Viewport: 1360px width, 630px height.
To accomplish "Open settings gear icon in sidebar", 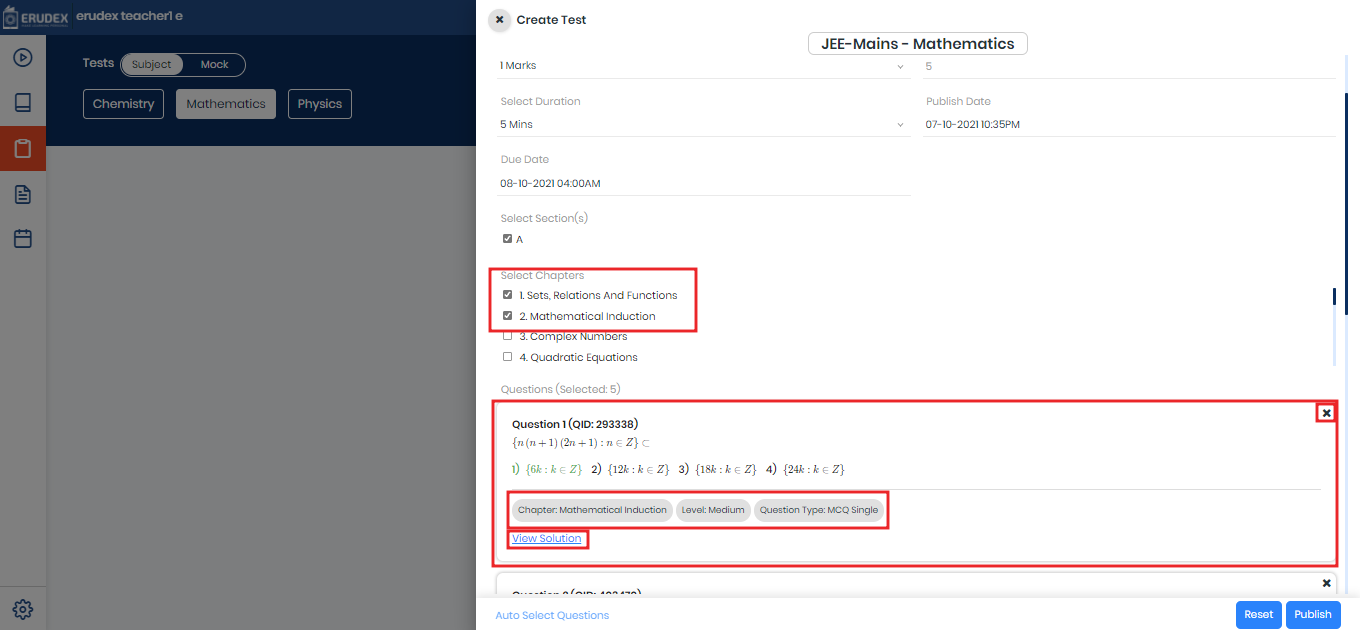I will tap(23, 609).
